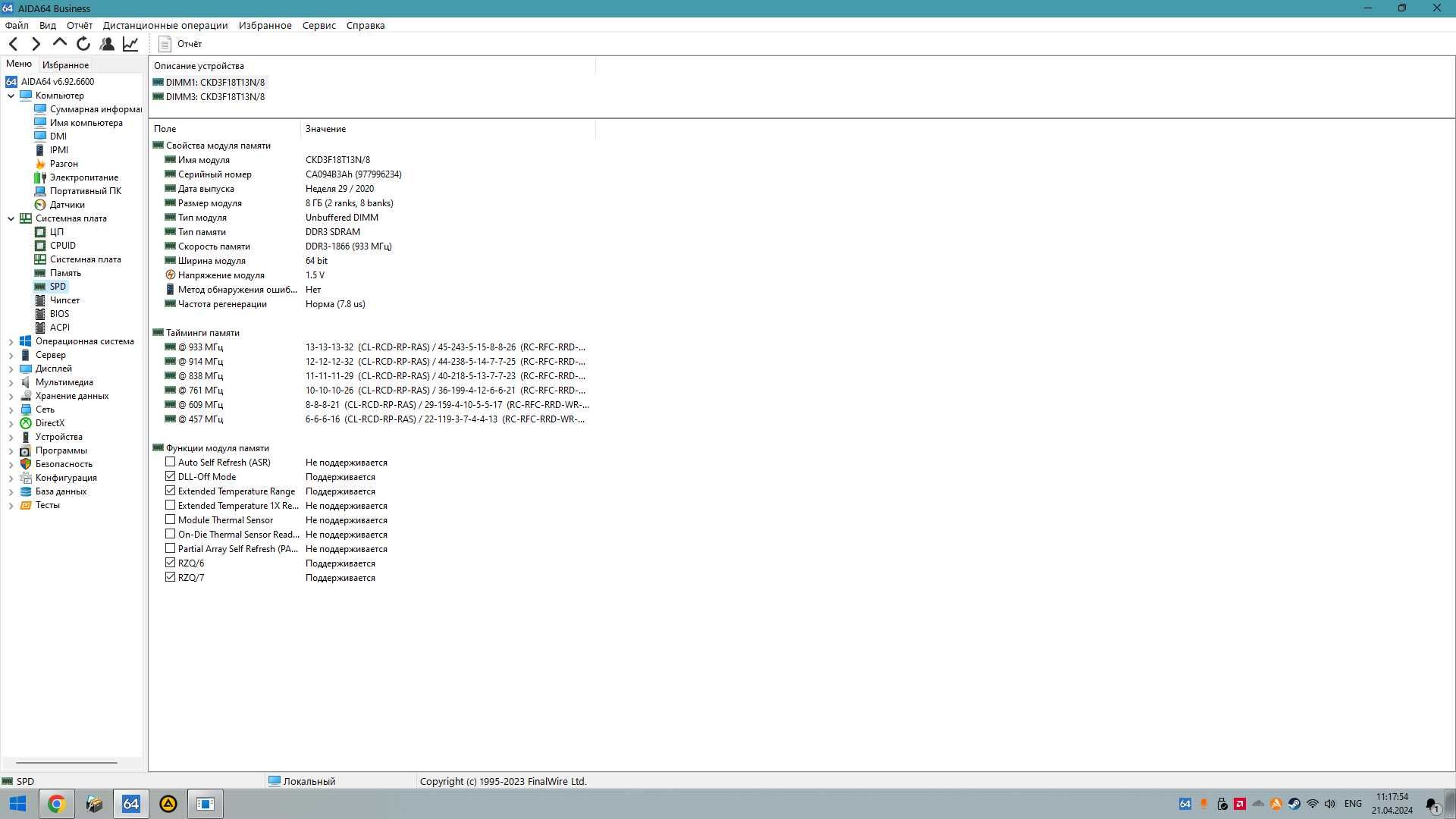Select the DIMM3: CKD3F18T13N/8 device
This screenshot has height=819, width=1456.
point(209,97)
